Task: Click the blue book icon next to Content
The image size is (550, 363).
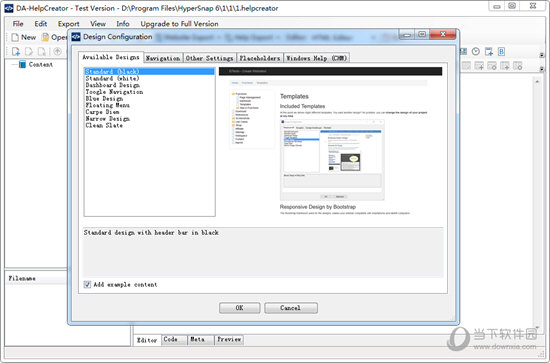Action: tap(22, 65)
